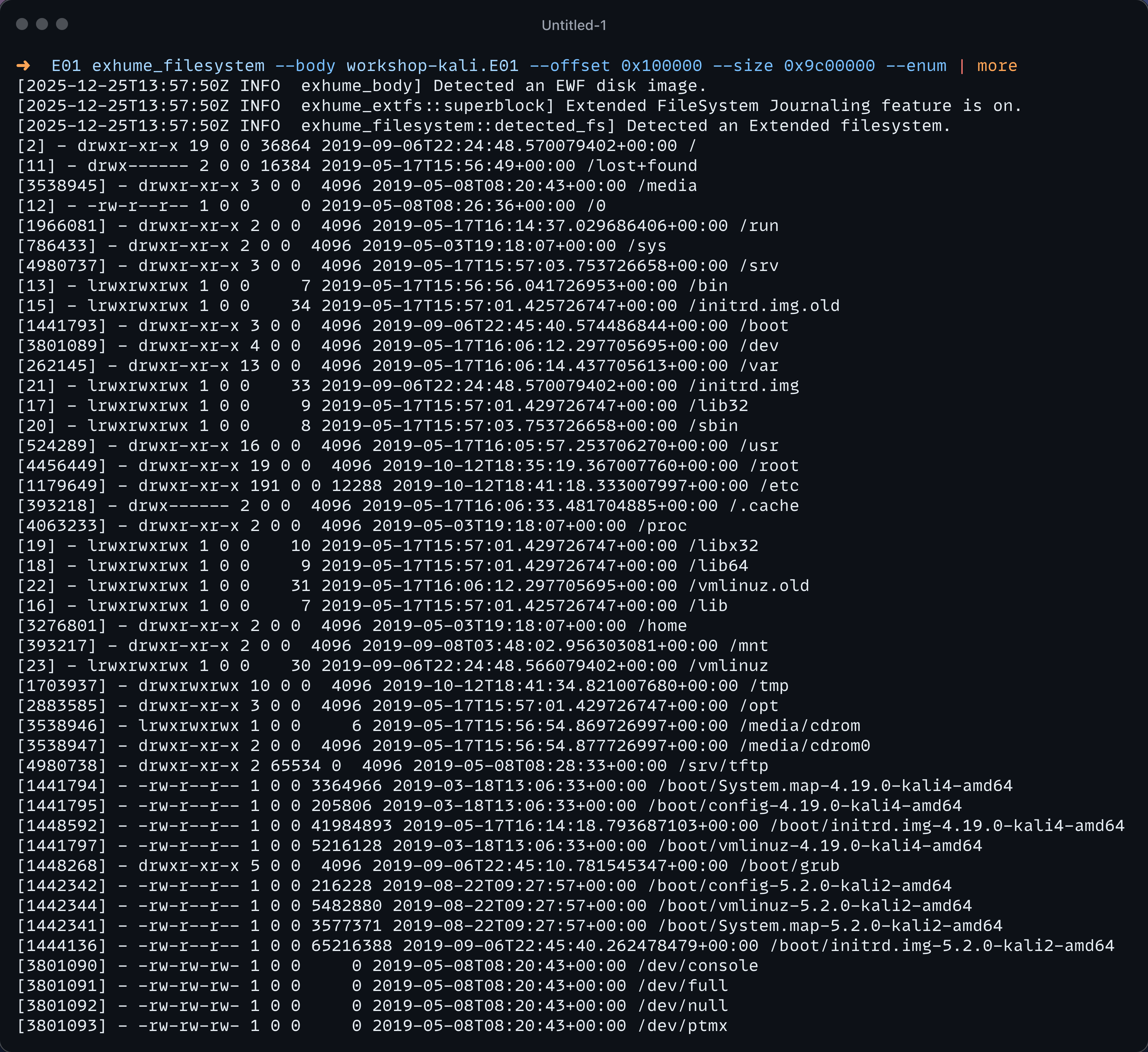Screen dimensions: 1148x1052
Task: Click the workshop-kali.E01 filename in command
Action: 432,66
